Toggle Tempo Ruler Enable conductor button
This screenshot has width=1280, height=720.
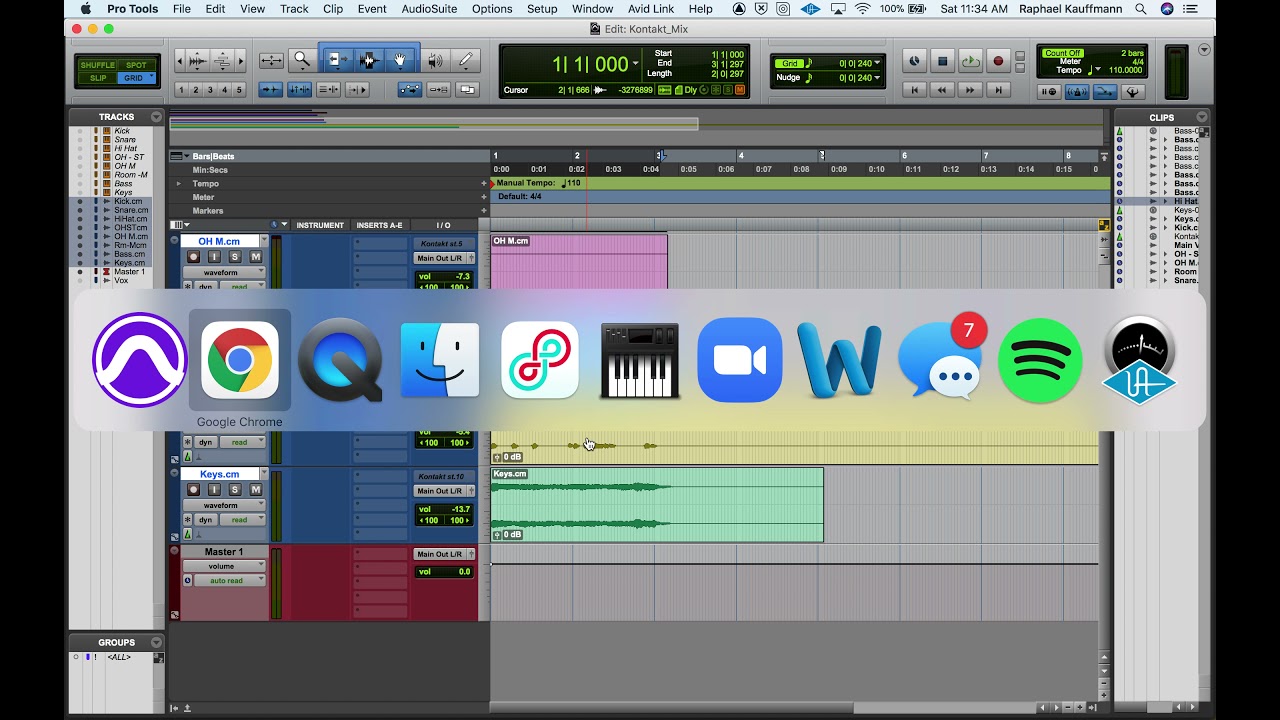tap(1105, 92)
